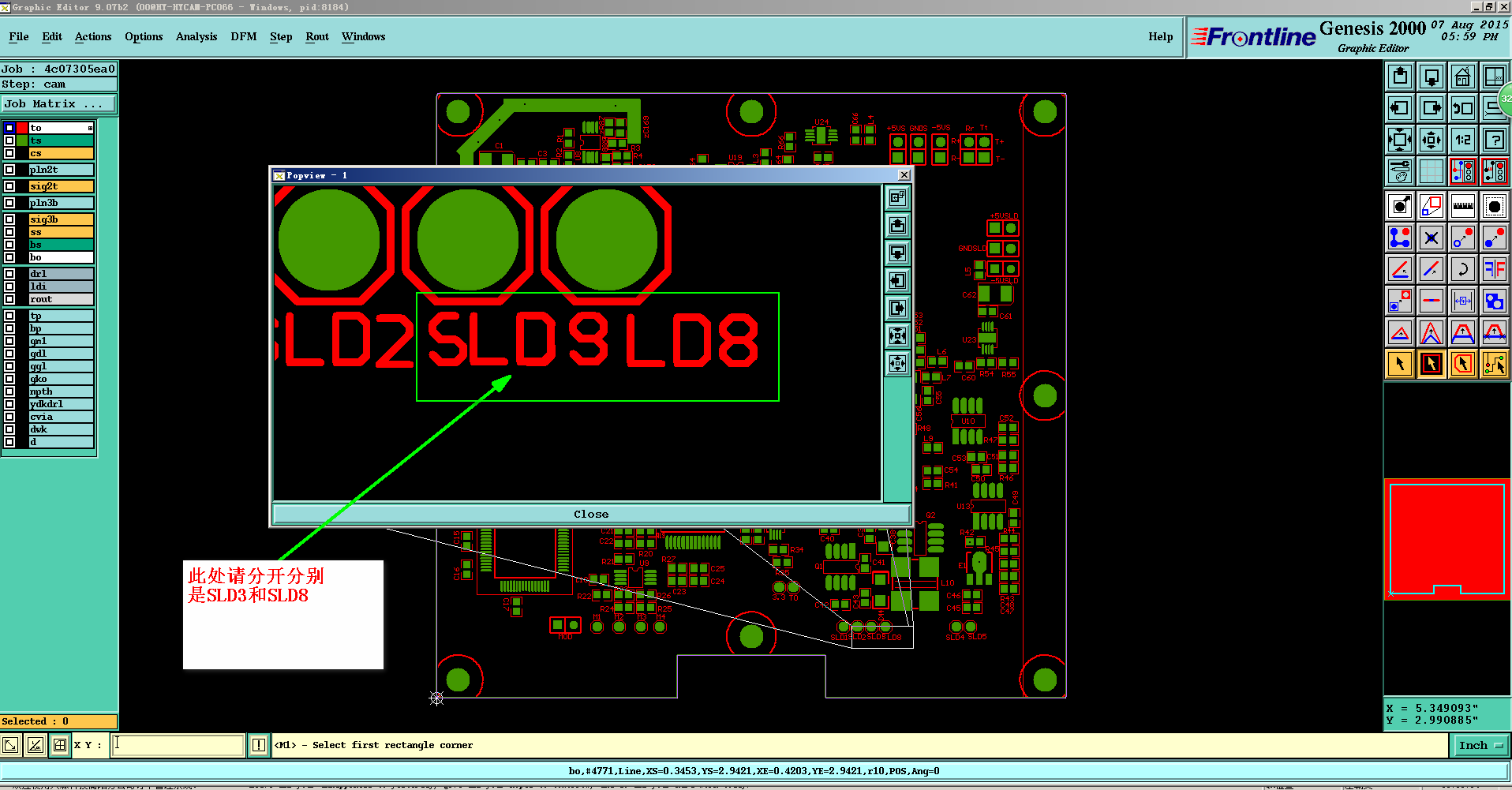Image resolution: width=1512 pixels, height=790 pixels.
Task: Click the dashed-box pad selection filter icon
Action: click(1495, 206)
